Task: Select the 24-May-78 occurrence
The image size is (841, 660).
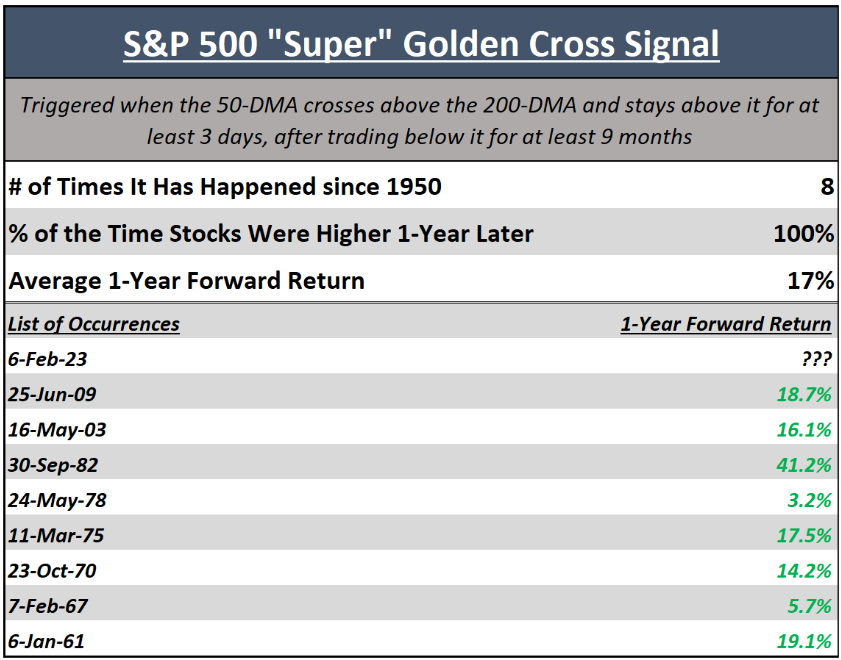Action: (56, 500)
